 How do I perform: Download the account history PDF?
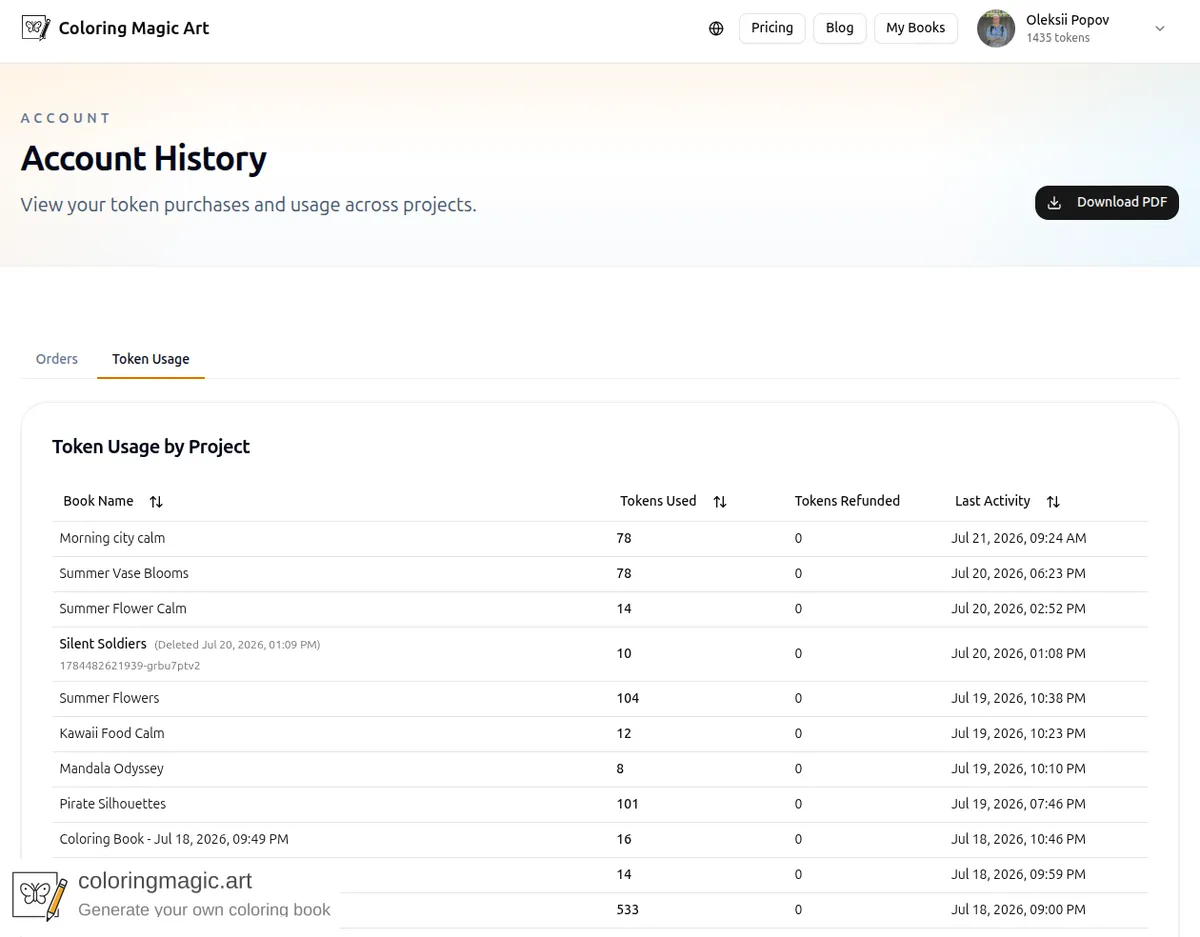coord(1107,202)
